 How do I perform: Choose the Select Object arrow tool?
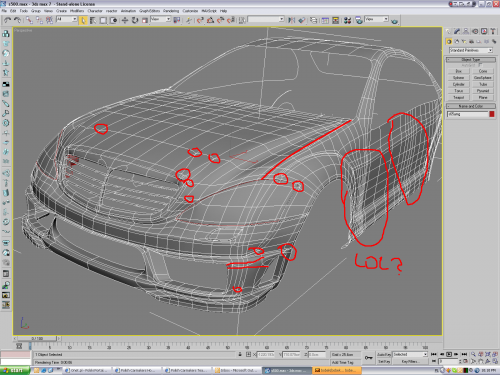point(83,20)
